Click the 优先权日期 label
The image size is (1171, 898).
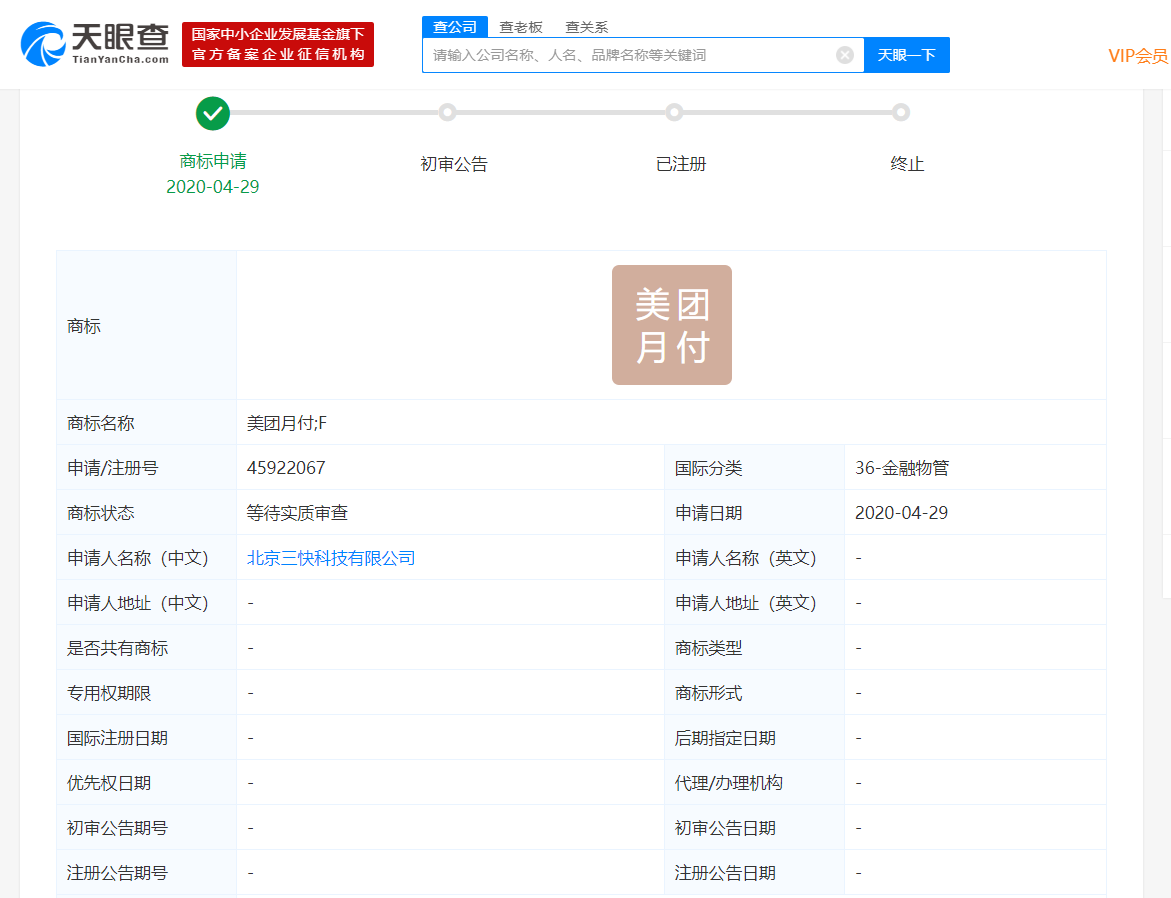click(109, 783)
